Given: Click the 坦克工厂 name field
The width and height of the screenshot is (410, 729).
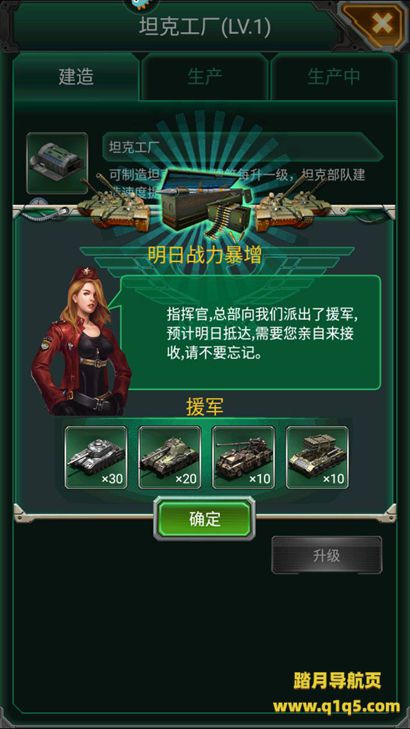Looking at the screenshot, I should point(243,147).
